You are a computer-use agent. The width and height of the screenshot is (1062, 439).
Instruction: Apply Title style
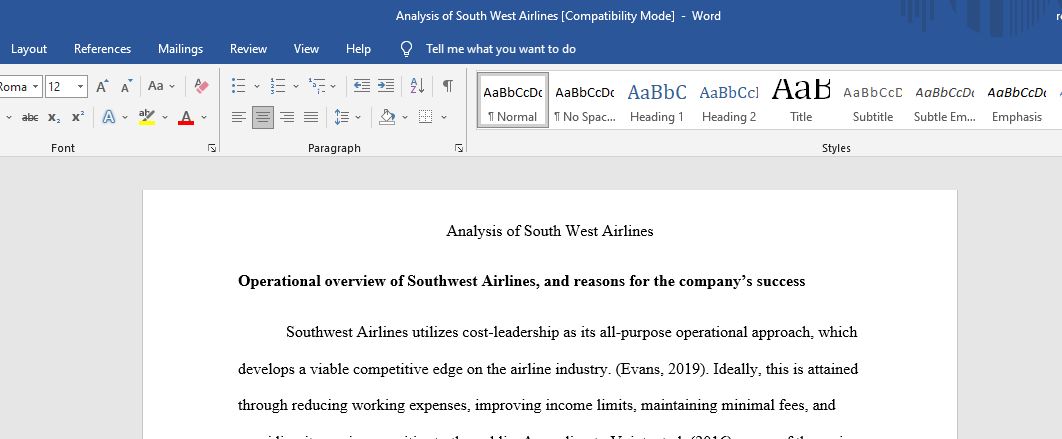point(801,100)
